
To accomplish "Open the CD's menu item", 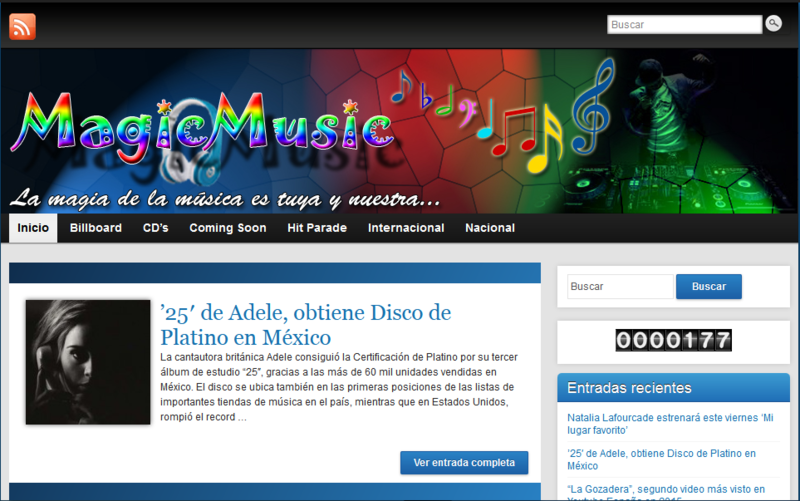I will (156, 228).
